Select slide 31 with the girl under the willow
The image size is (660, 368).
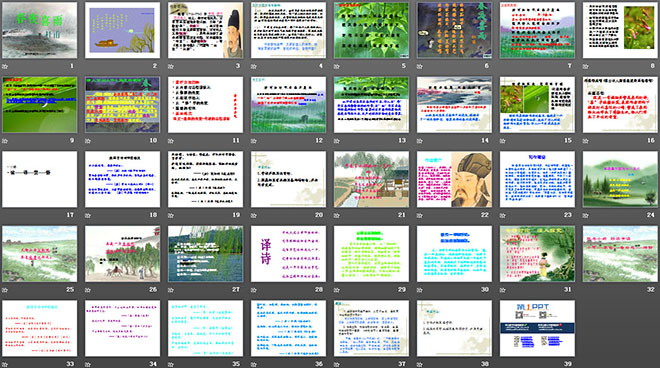(x=537, y=254)
